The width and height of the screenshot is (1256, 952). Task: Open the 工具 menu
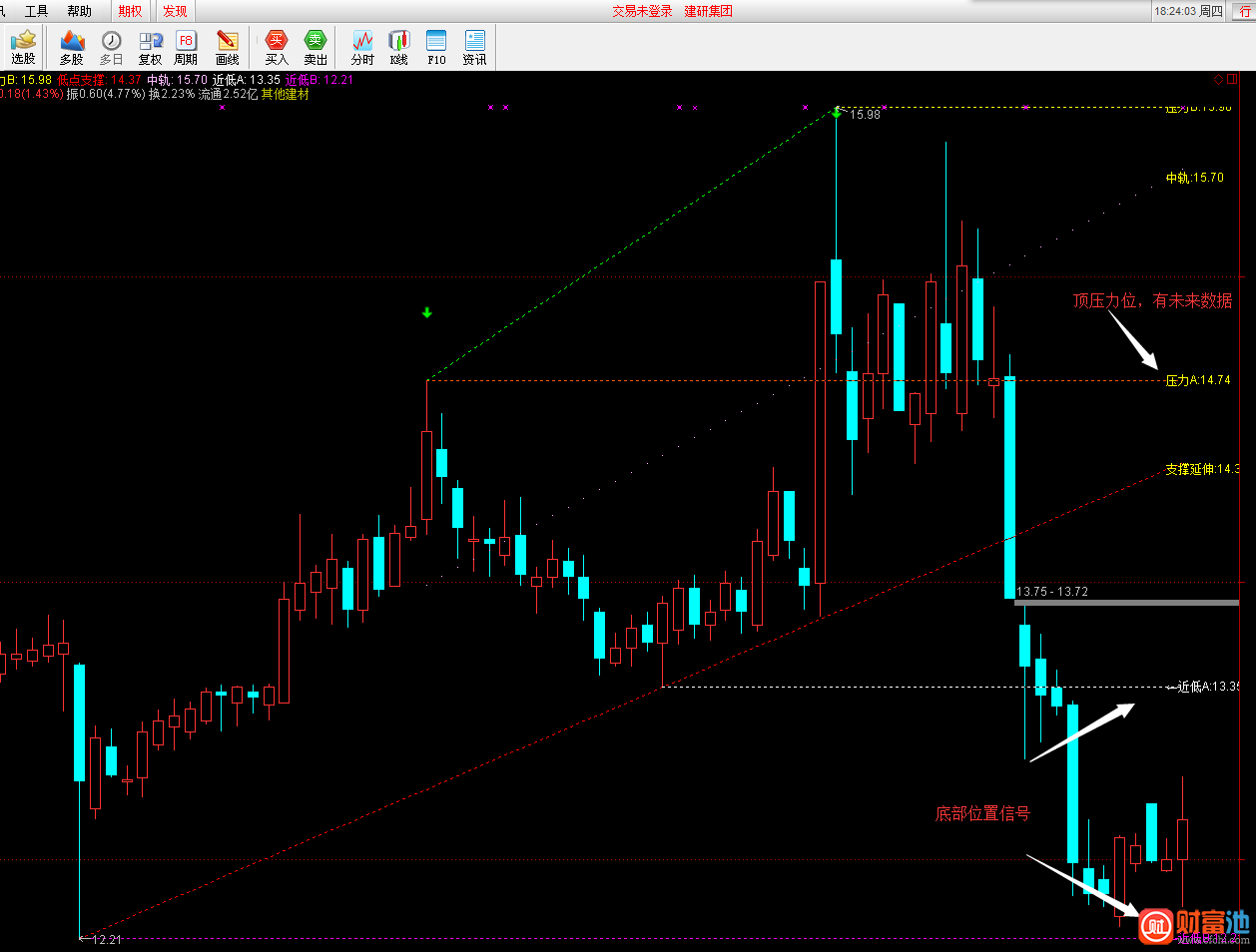pyautogui.click(x=36, y=11)
